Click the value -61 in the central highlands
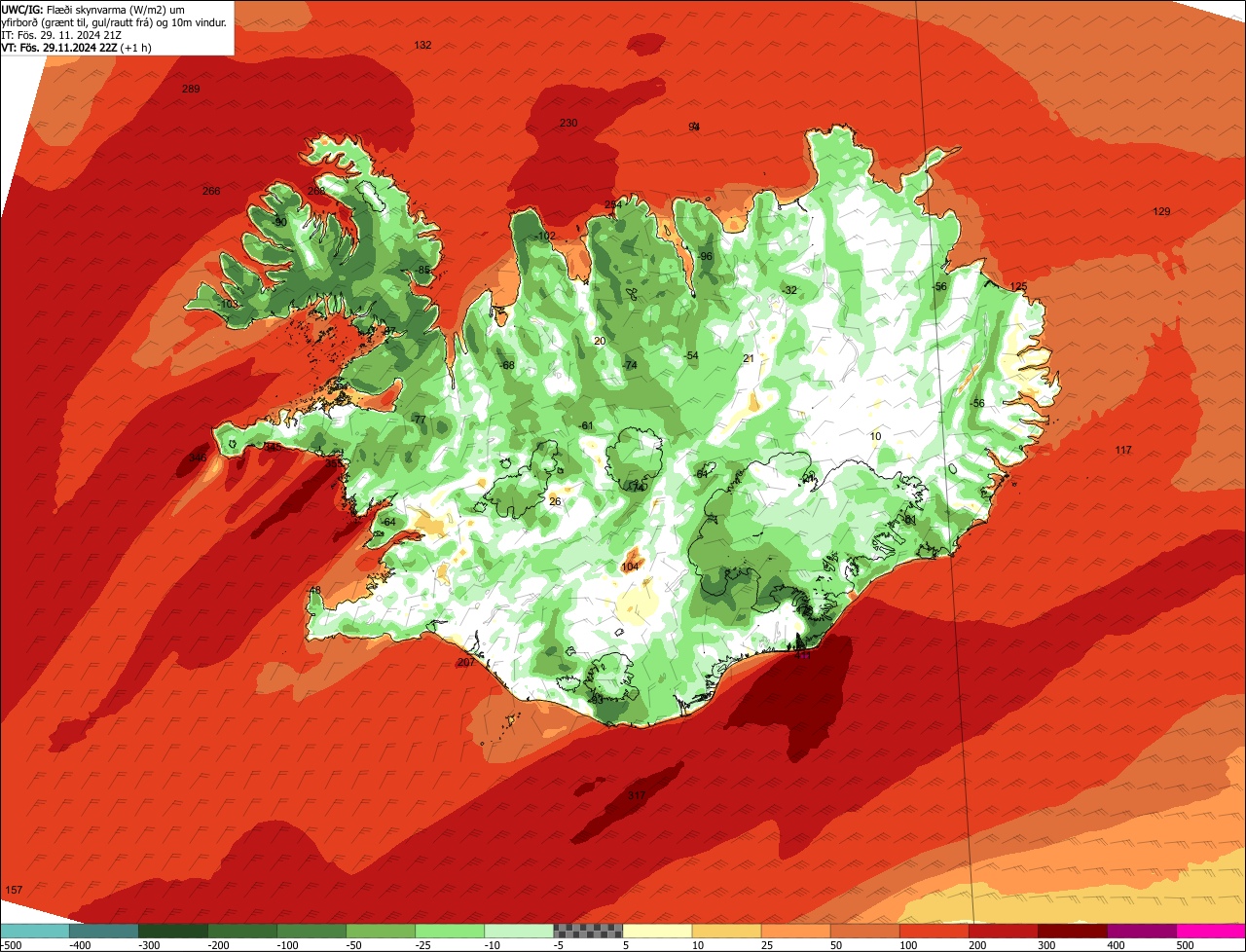1246x952 pixels. tap(586, 426)
